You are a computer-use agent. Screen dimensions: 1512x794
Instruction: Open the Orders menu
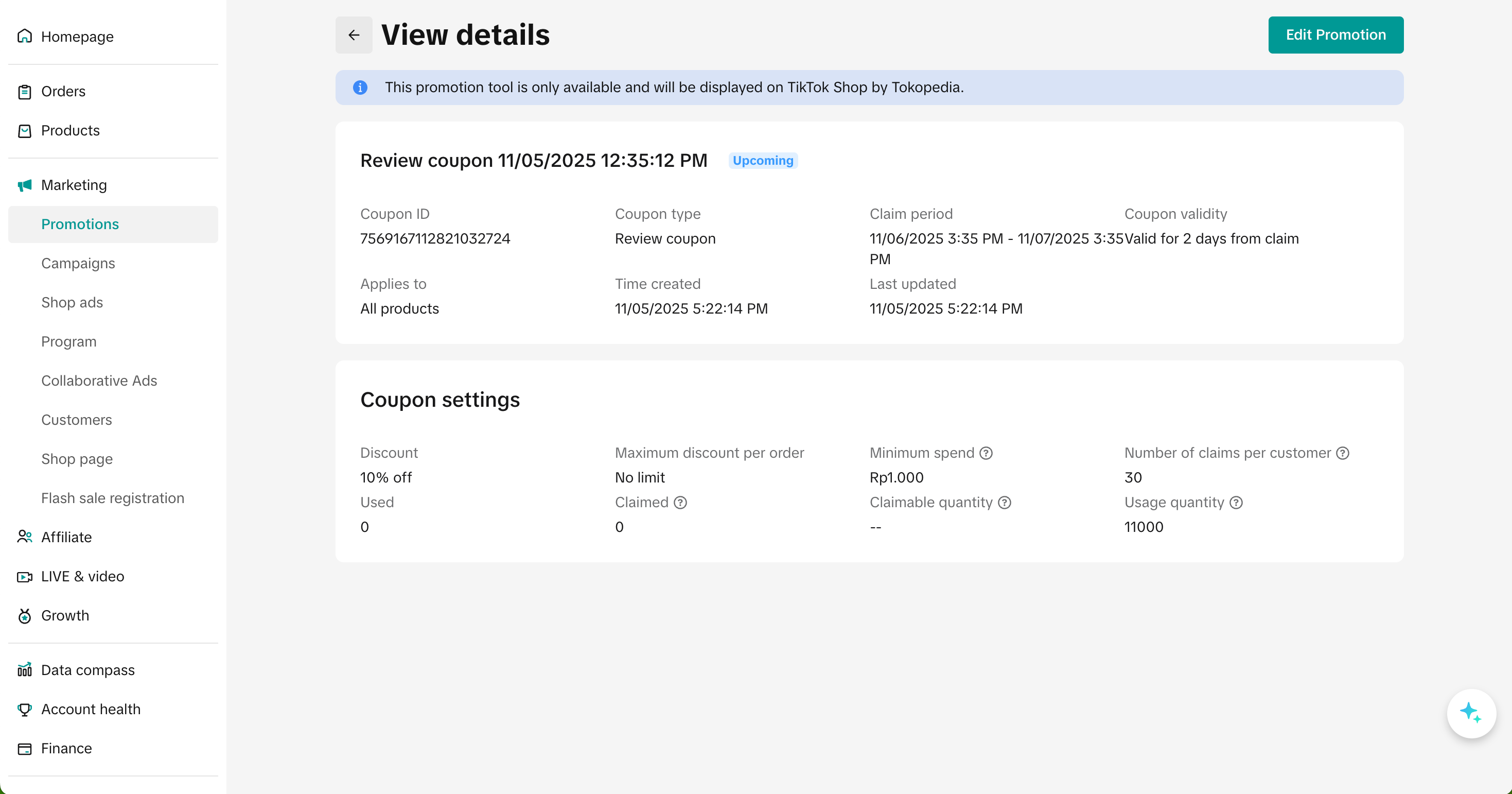click(63, 91)
